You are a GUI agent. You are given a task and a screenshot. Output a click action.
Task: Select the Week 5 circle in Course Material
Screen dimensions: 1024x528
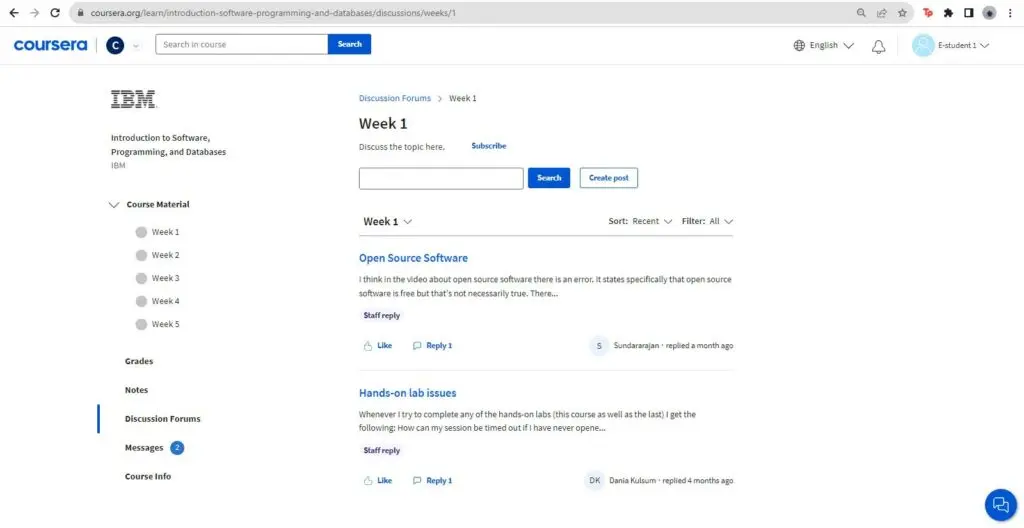coord(141,324)
